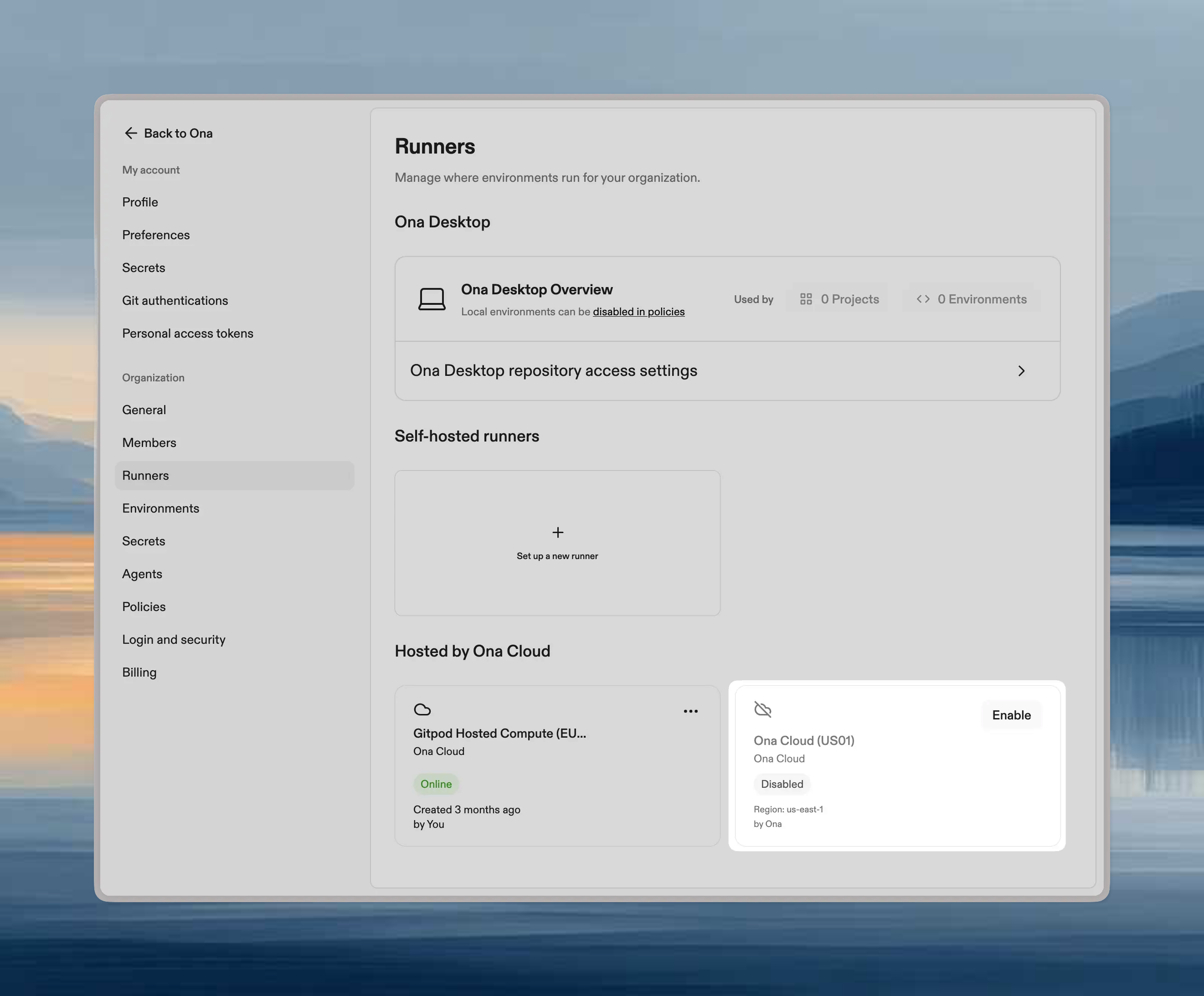Click the cloud icon on Gitpod Hosted Compute
This screenshot has width=1204, height=996.
(423, 709)
